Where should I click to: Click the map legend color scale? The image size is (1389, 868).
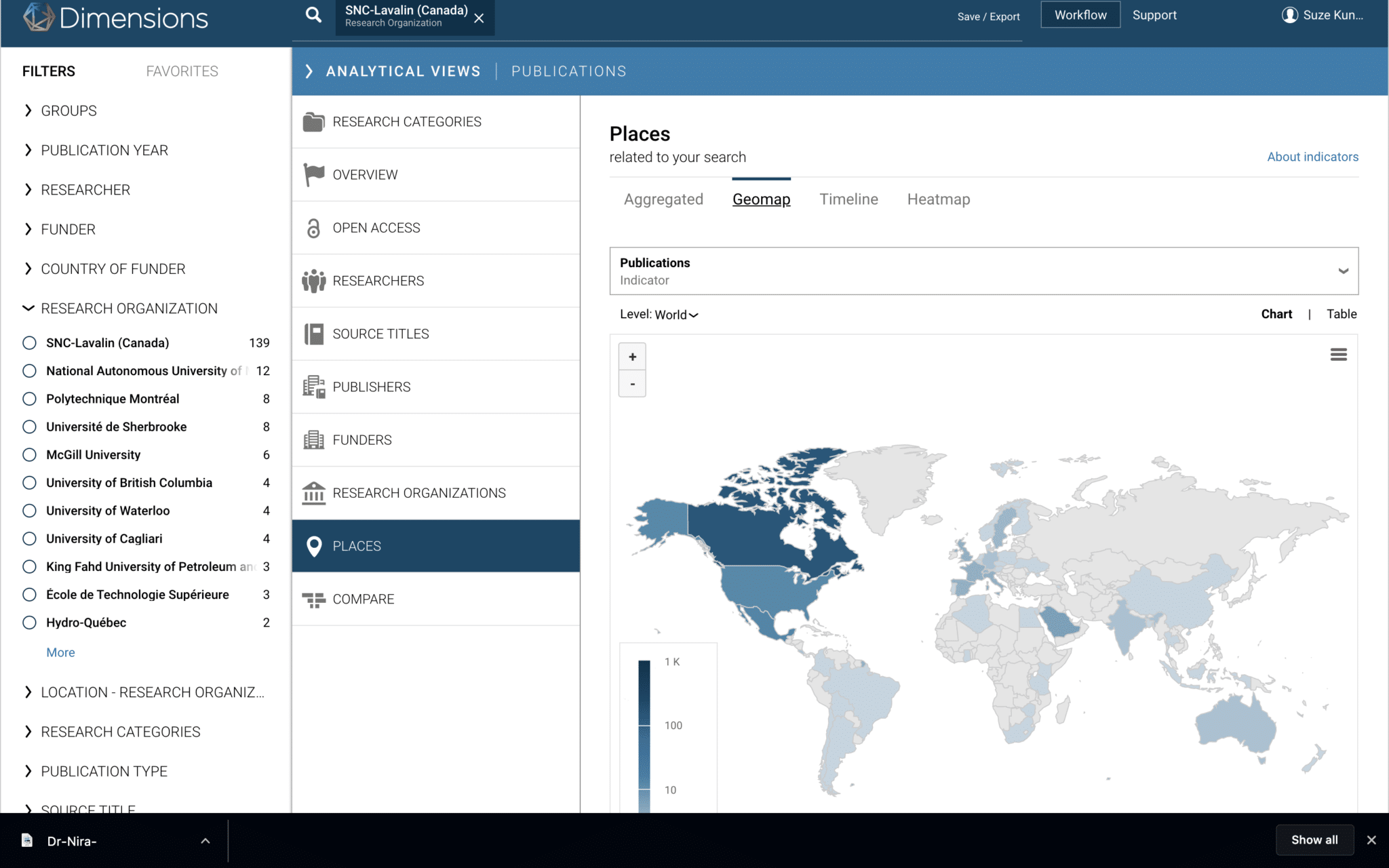point(644,736)
